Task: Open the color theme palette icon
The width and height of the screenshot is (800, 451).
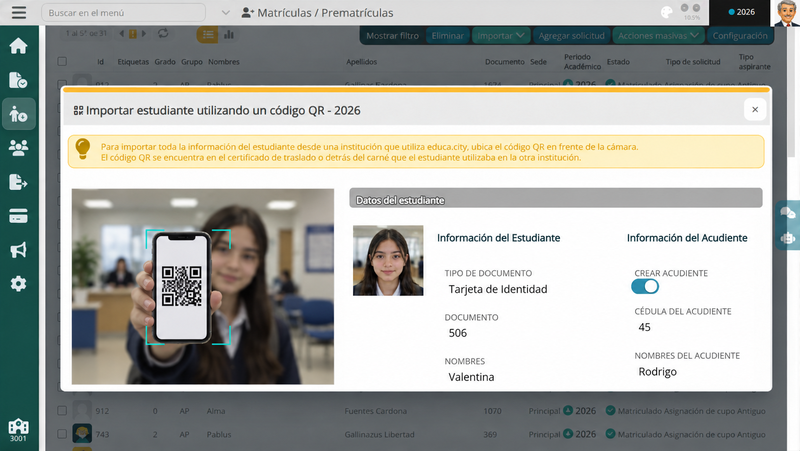Action: (x=666, y=12)
